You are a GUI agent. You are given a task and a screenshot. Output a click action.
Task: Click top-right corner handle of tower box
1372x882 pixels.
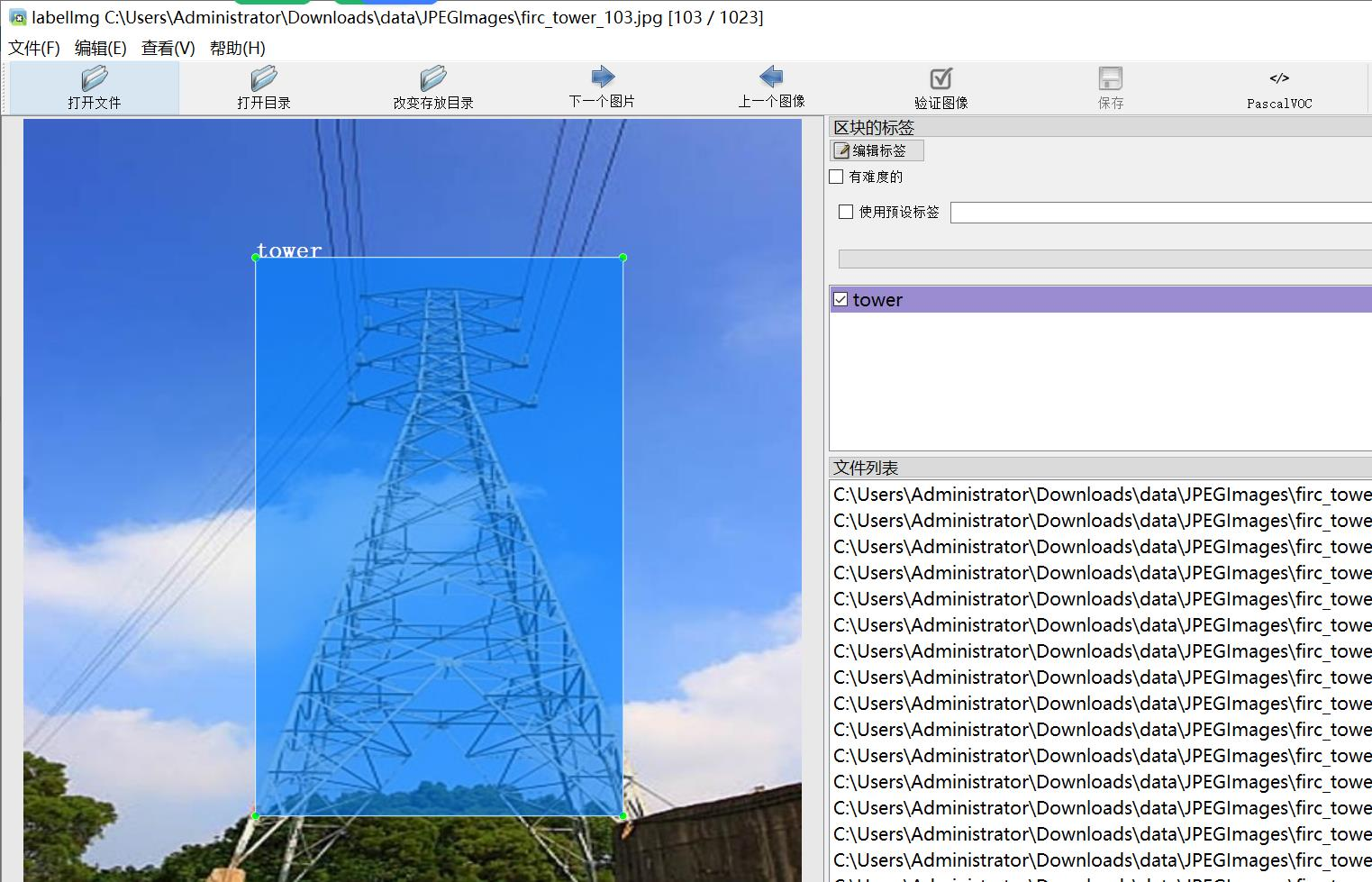click(x=622, y=258)
